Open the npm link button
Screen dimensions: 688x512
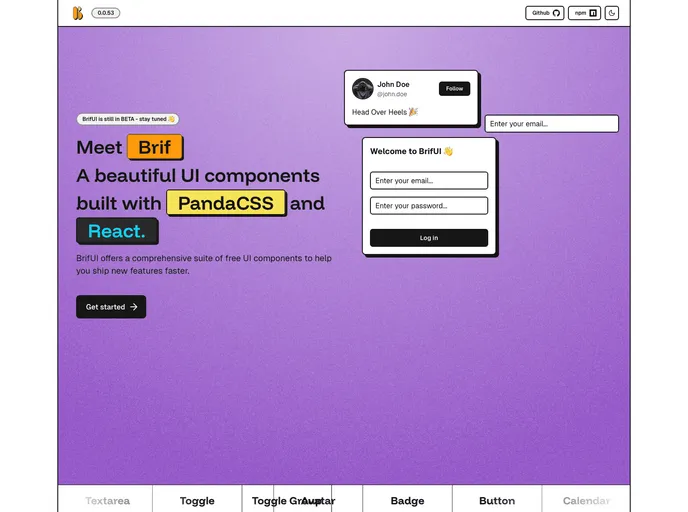pyautogui.click(x=584, y=13)
